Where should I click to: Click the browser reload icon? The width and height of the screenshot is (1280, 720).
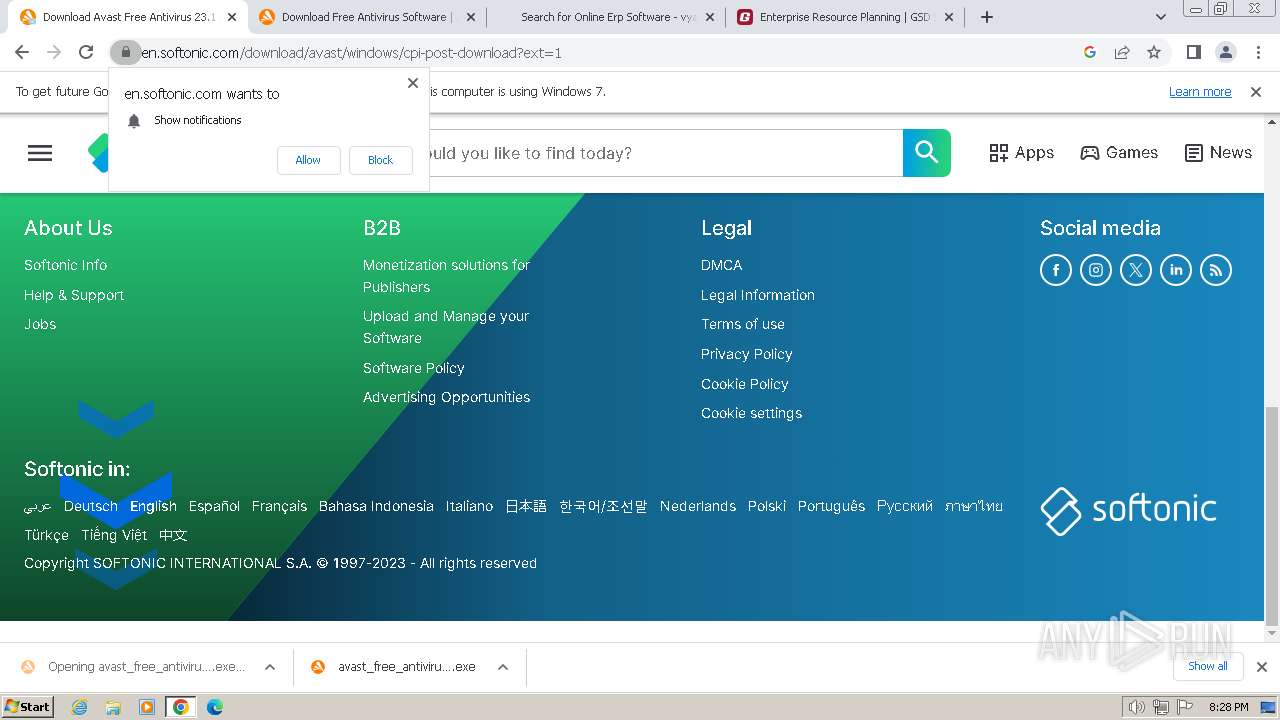86,52
